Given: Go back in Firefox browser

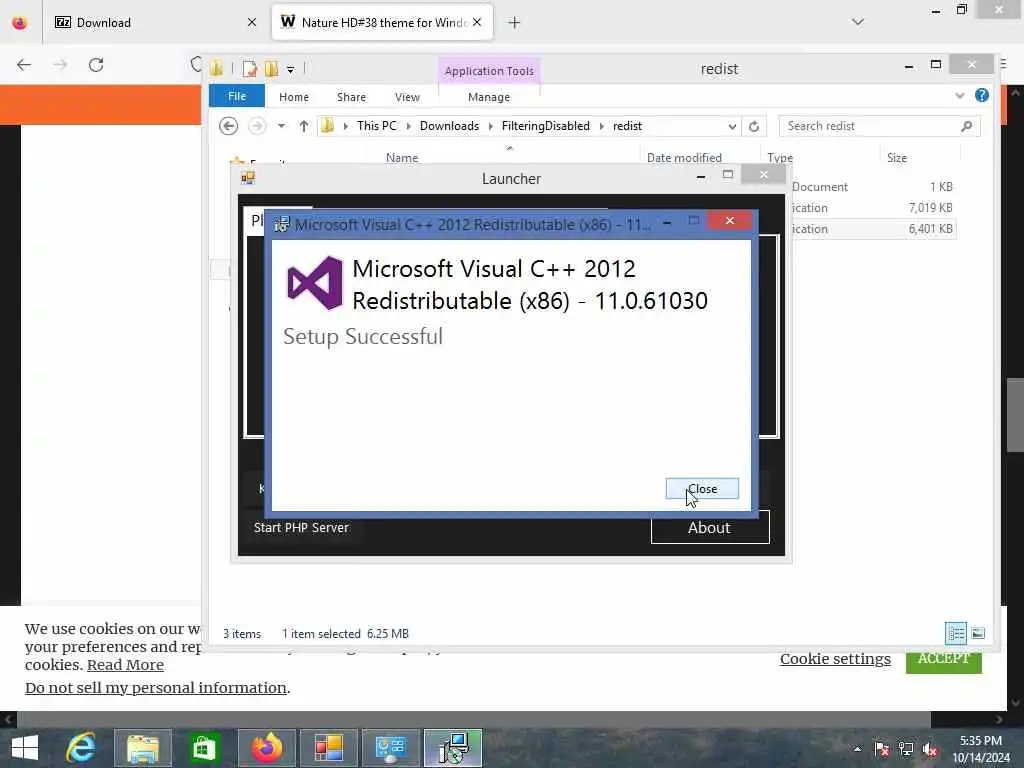Looking at the screenshot, I should [24, 65].
